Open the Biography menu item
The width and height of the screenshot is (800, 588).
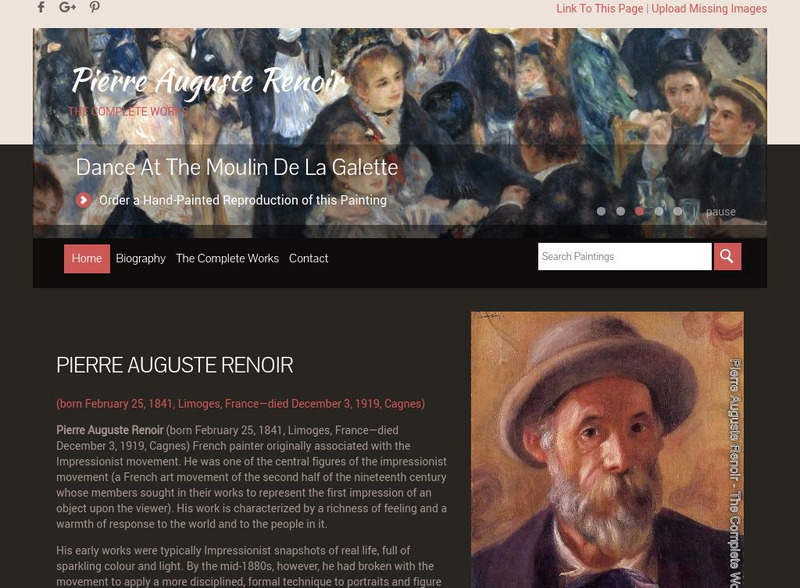pos(140,259)
